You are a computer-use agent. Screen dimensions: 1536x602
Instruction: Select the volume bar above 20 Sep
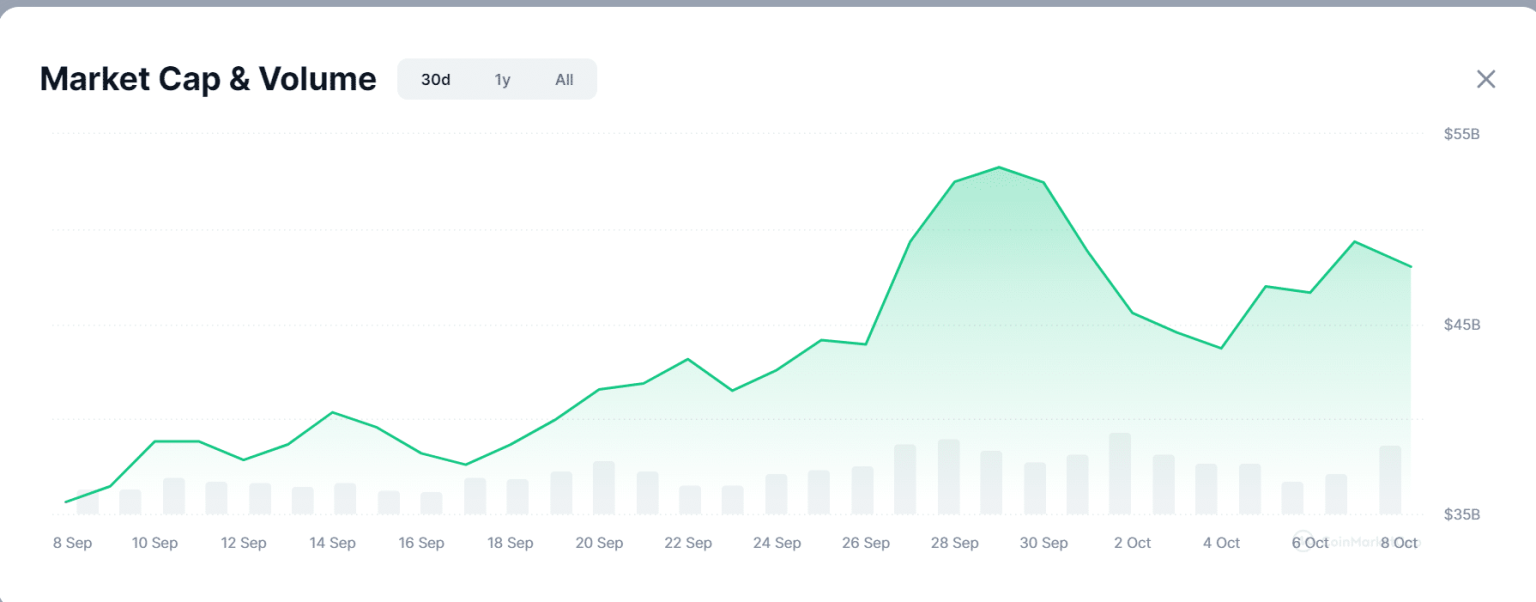pos(603,488)
